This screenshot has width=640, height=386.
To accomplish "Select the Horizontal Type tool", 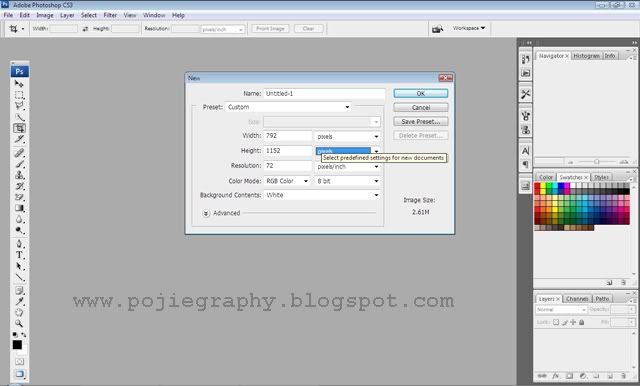I will tap(19, 255).
